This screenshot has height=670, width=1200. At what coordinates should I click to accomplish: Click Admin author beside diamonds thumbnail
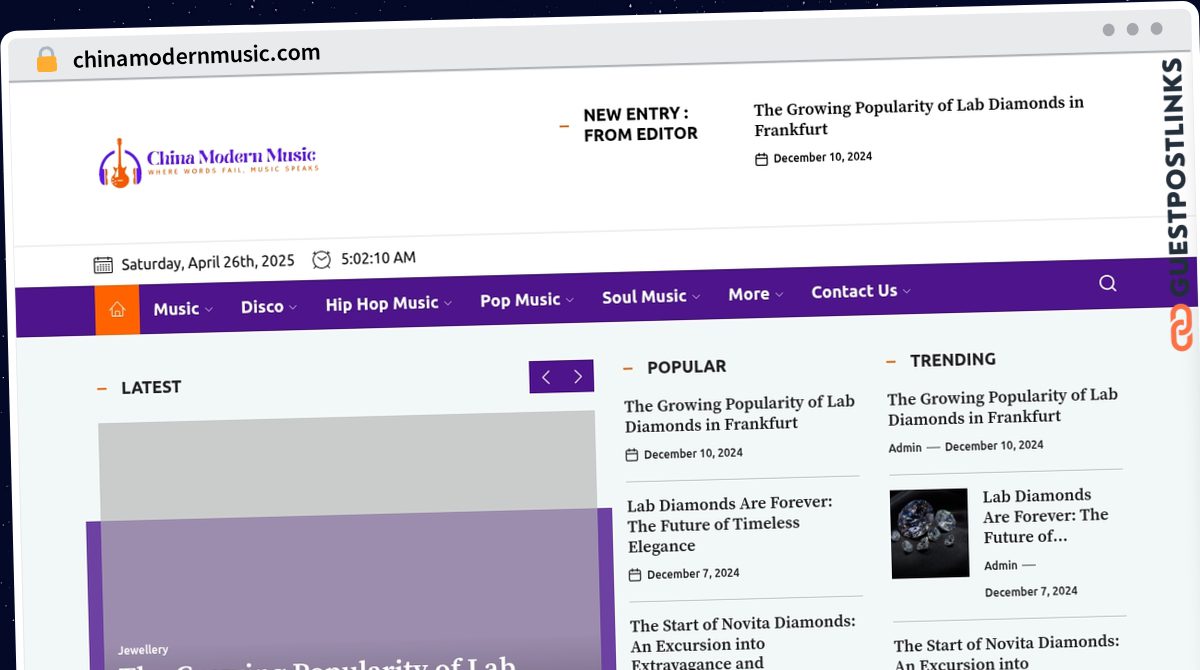(x=1001, y=566)
